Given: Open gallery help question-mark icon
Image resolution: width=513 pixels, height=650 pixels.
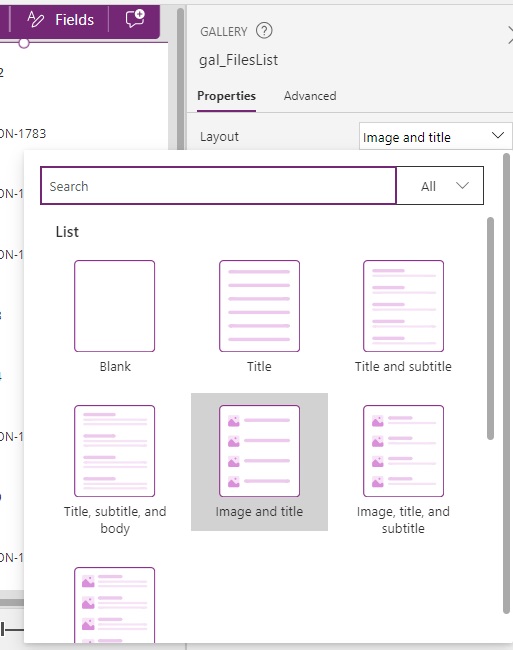Looking at the screenshot, I should [264, 31].
